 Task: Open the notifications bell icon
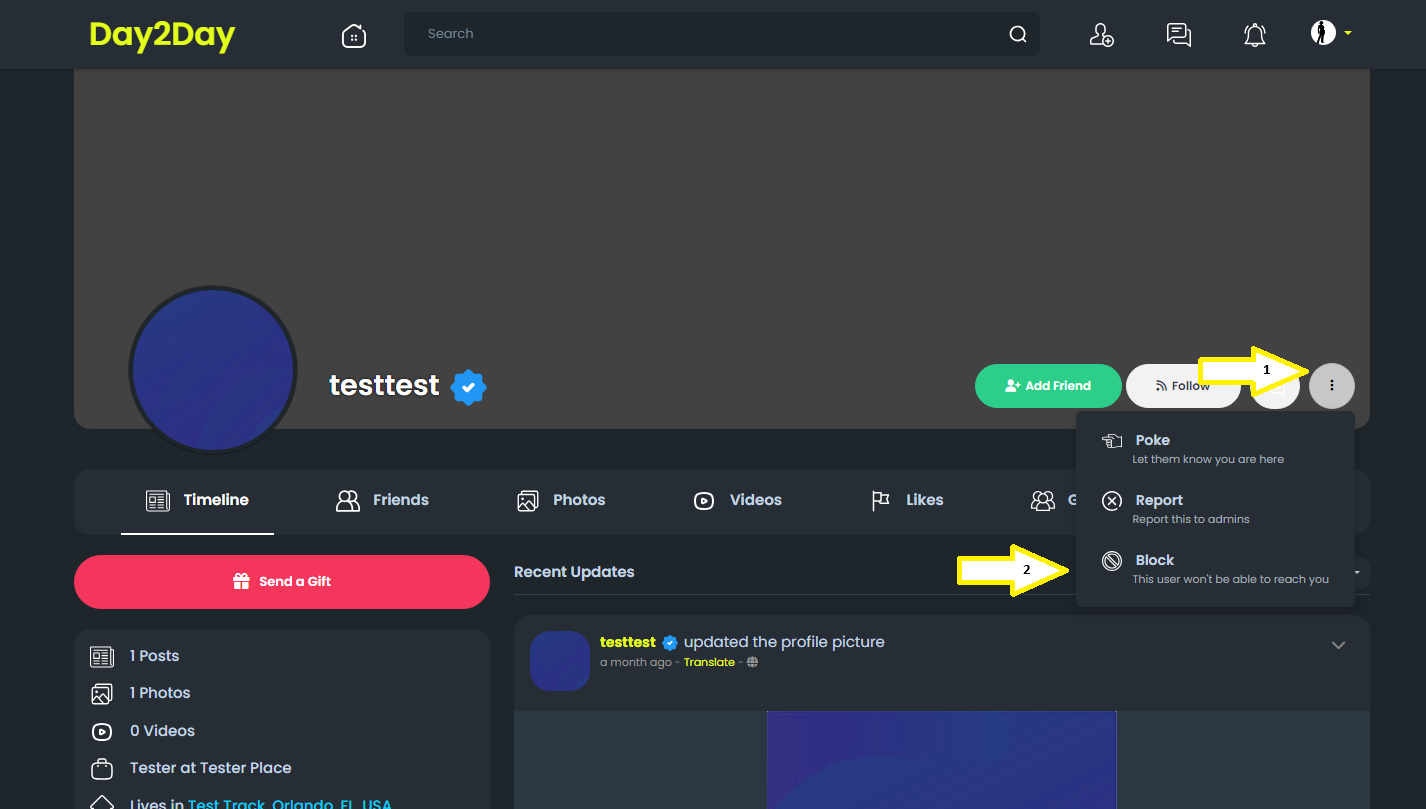(1254, 35)
